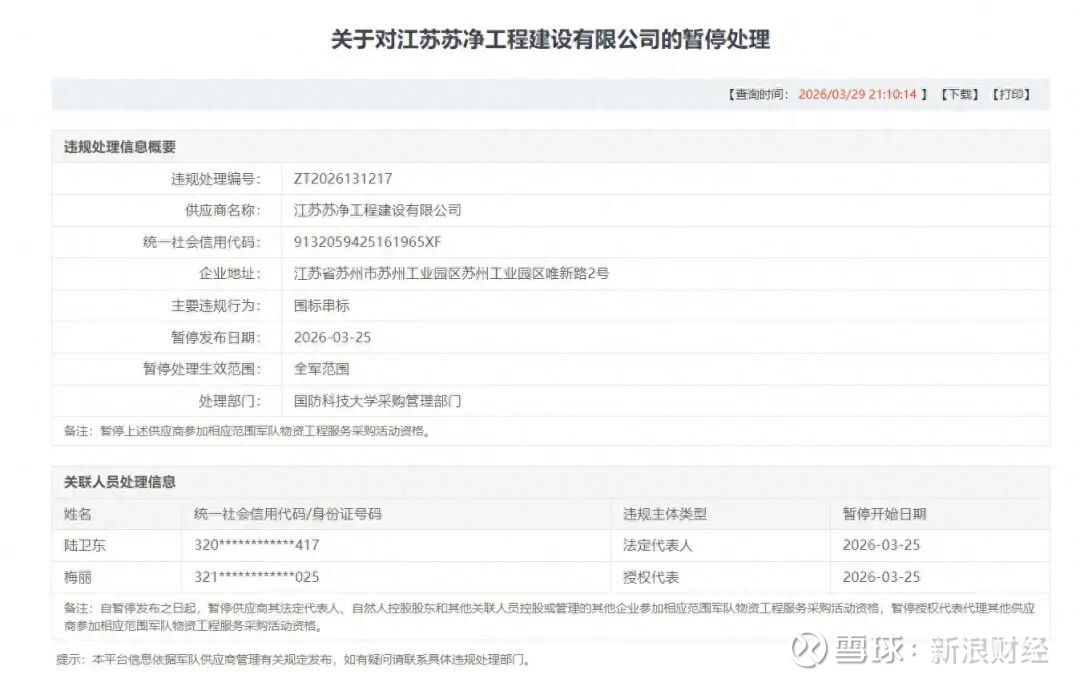This screenshot has height=683, width=1080.
Task: Click the 关联人员处理信息 section header
Action: pyautogui.click(x=120, y=482)
